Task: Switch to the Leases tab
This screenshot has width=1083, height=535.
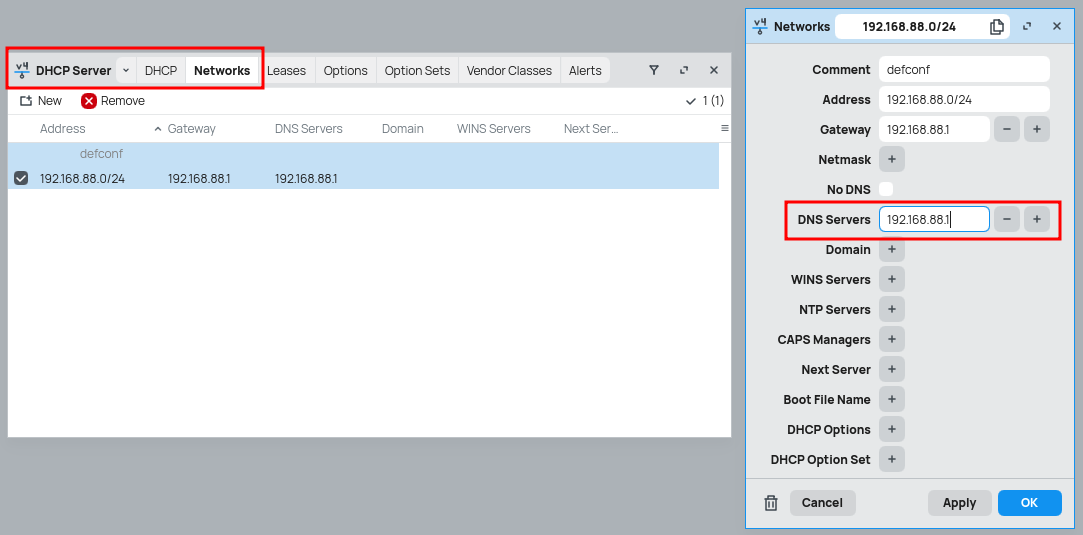Action: pos(286,70)
